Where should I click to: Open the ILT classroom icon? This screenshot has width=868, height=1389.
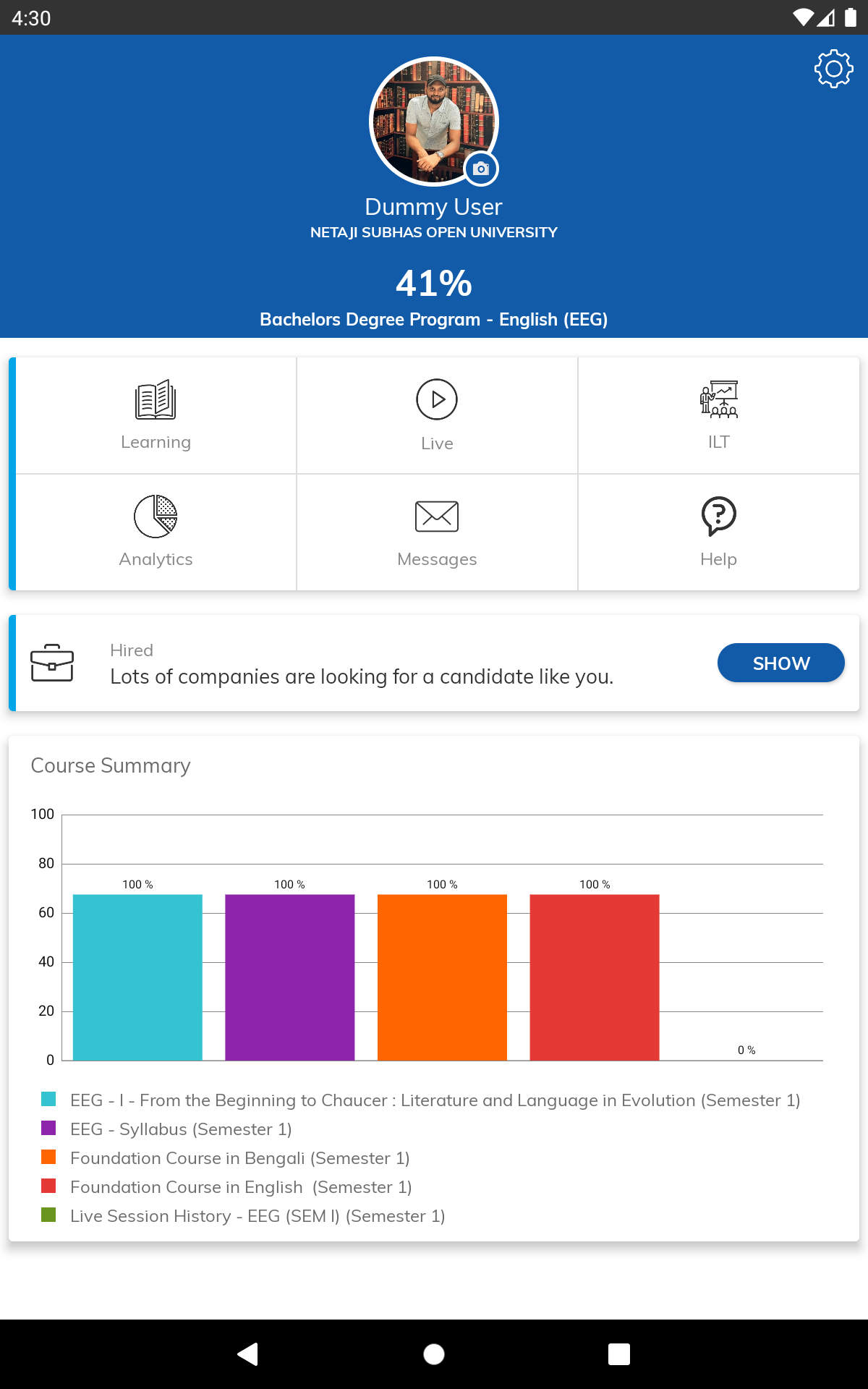[718, 399]
